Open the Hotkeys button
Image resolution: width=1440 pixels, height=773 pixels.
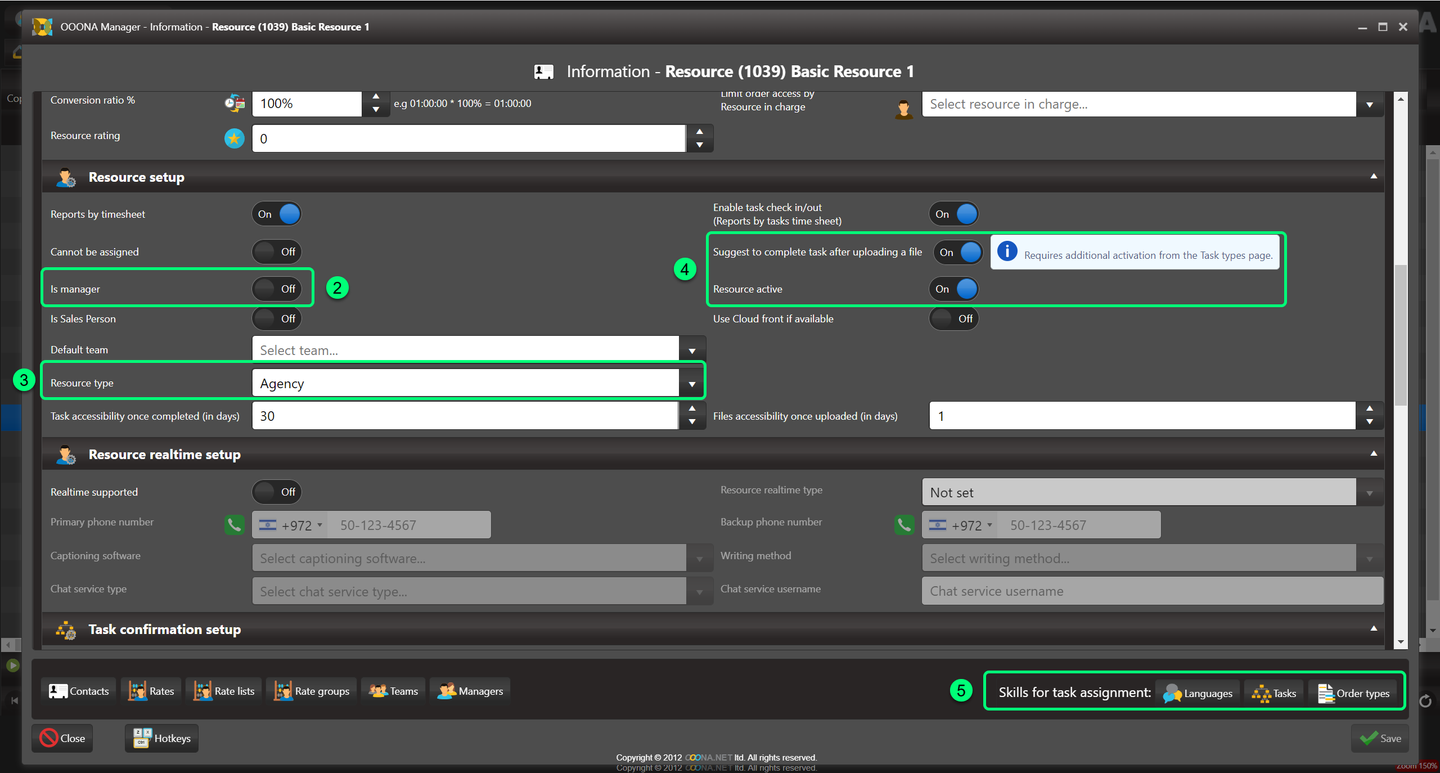161,738
